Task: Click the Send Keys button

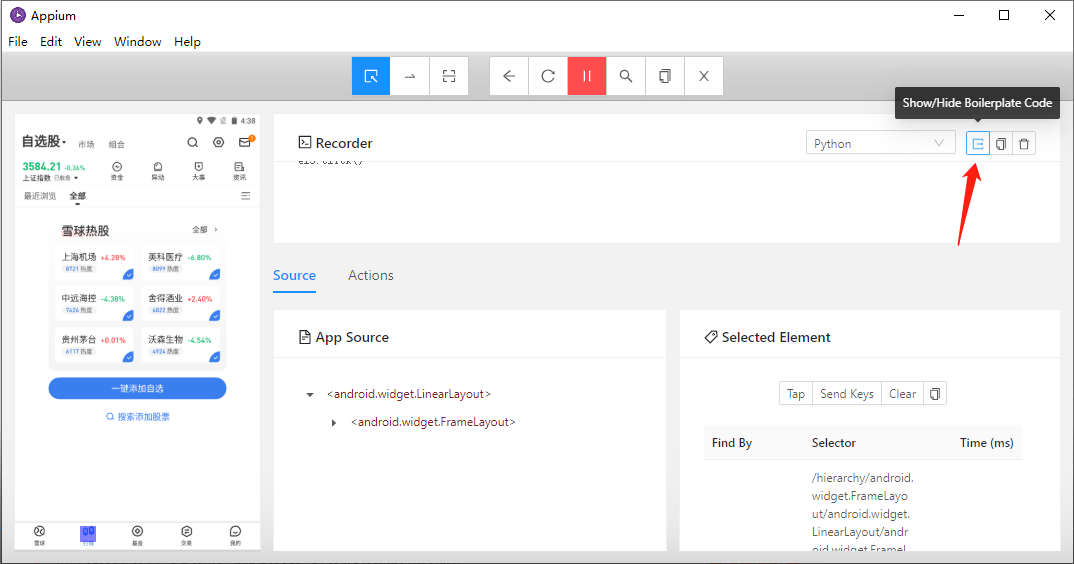Action: tap(847, 394)
